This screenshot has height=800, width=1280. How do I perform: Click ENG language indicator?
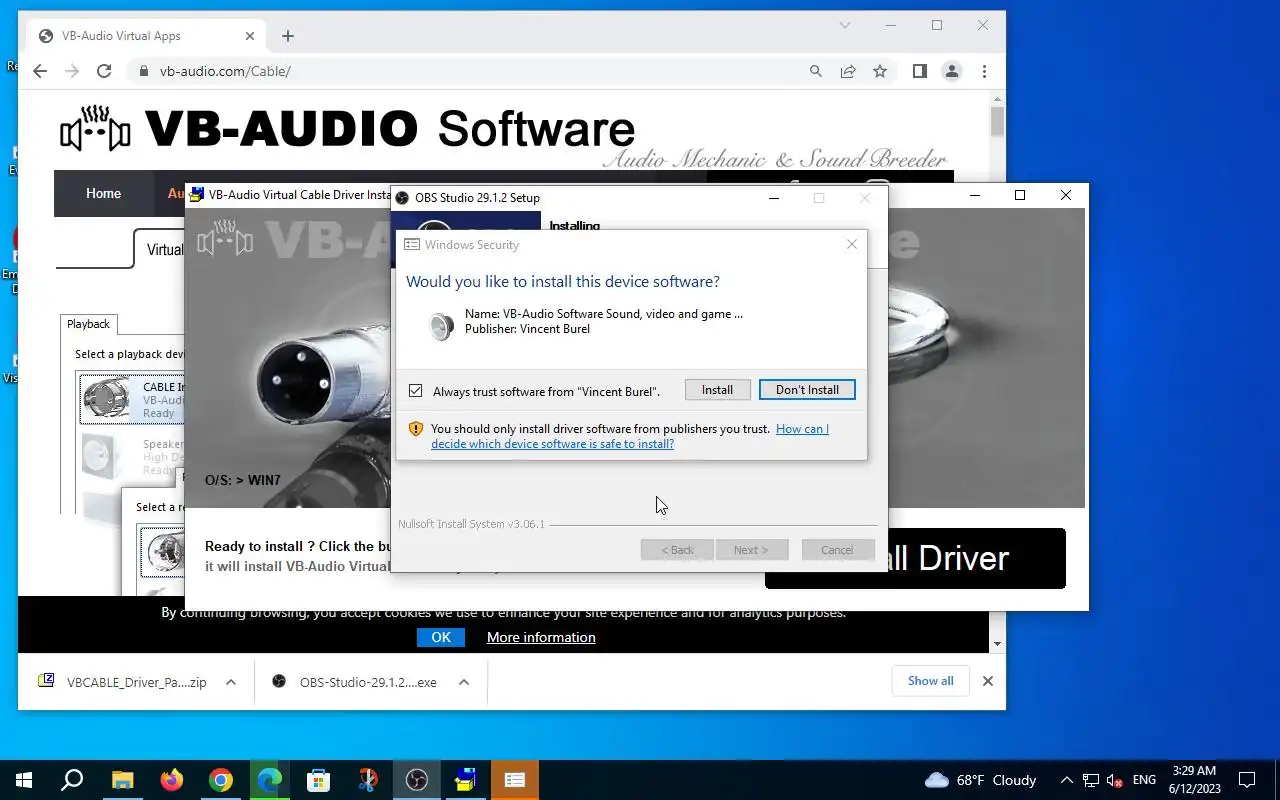pyautogui.click(x=1144, y=780)
